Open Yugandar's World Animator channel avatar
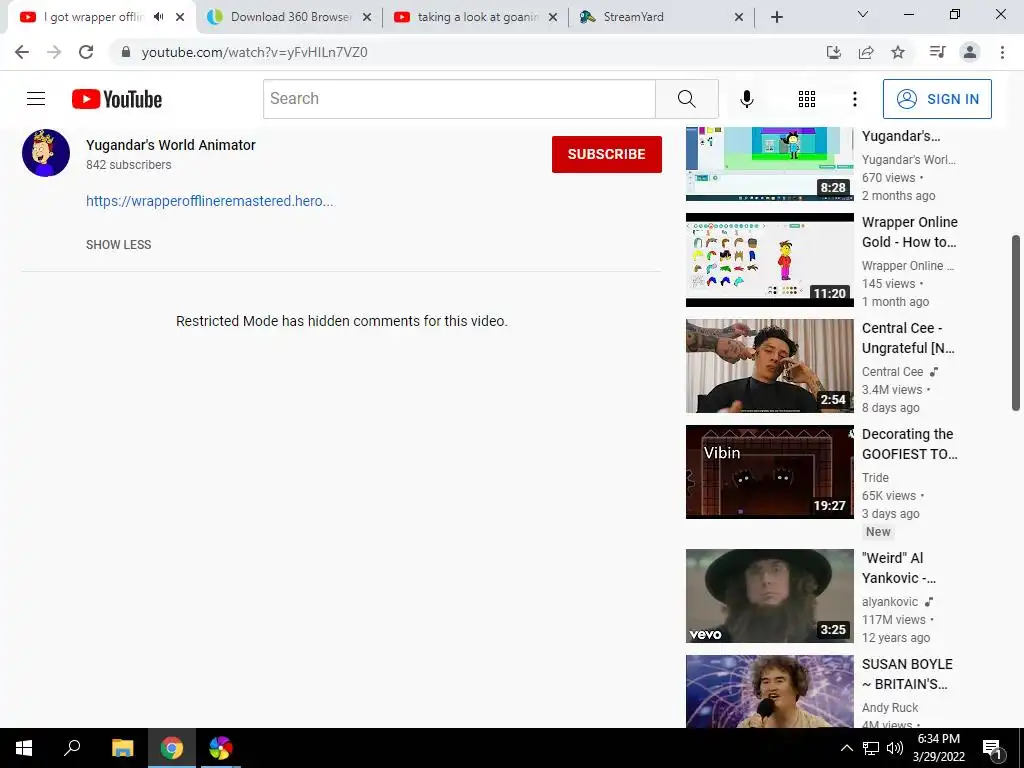The image size is (1024, 768). (x=46, y=153)
